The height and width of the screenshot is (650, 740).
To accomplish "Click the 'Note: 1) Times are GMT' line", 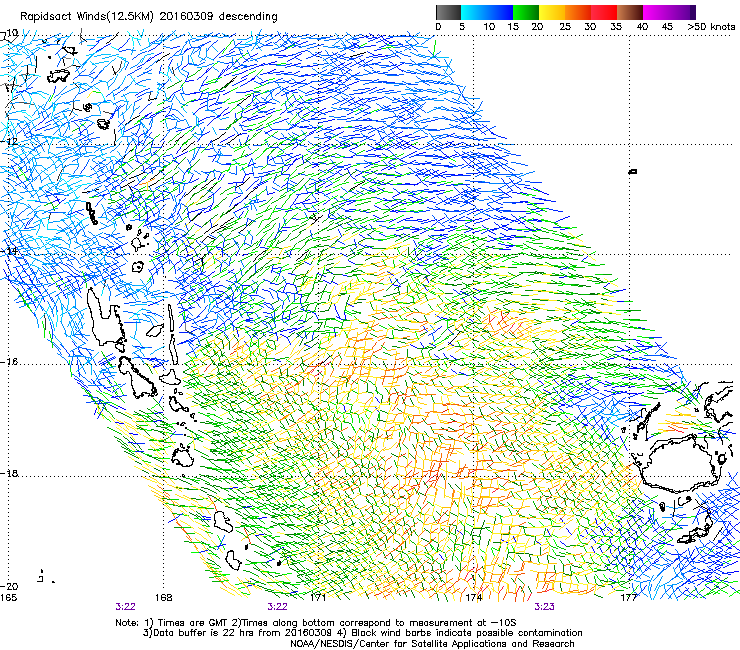I will pos(316,623).
